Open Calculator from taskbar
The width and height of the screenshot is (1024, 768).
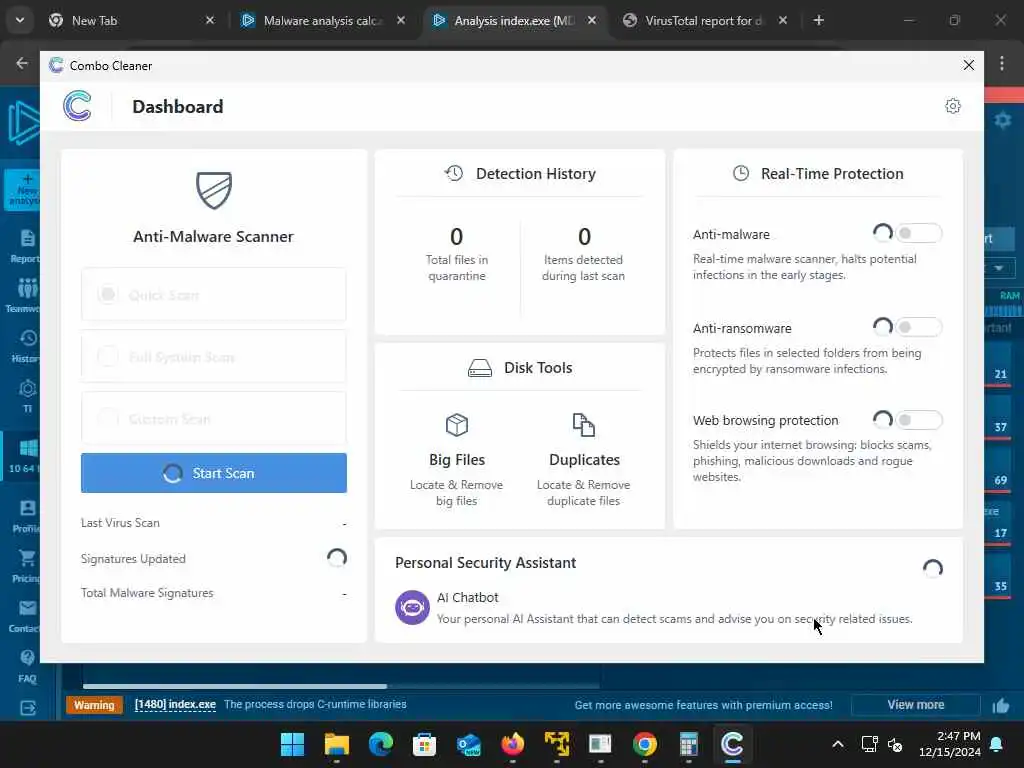click(688, 744)
